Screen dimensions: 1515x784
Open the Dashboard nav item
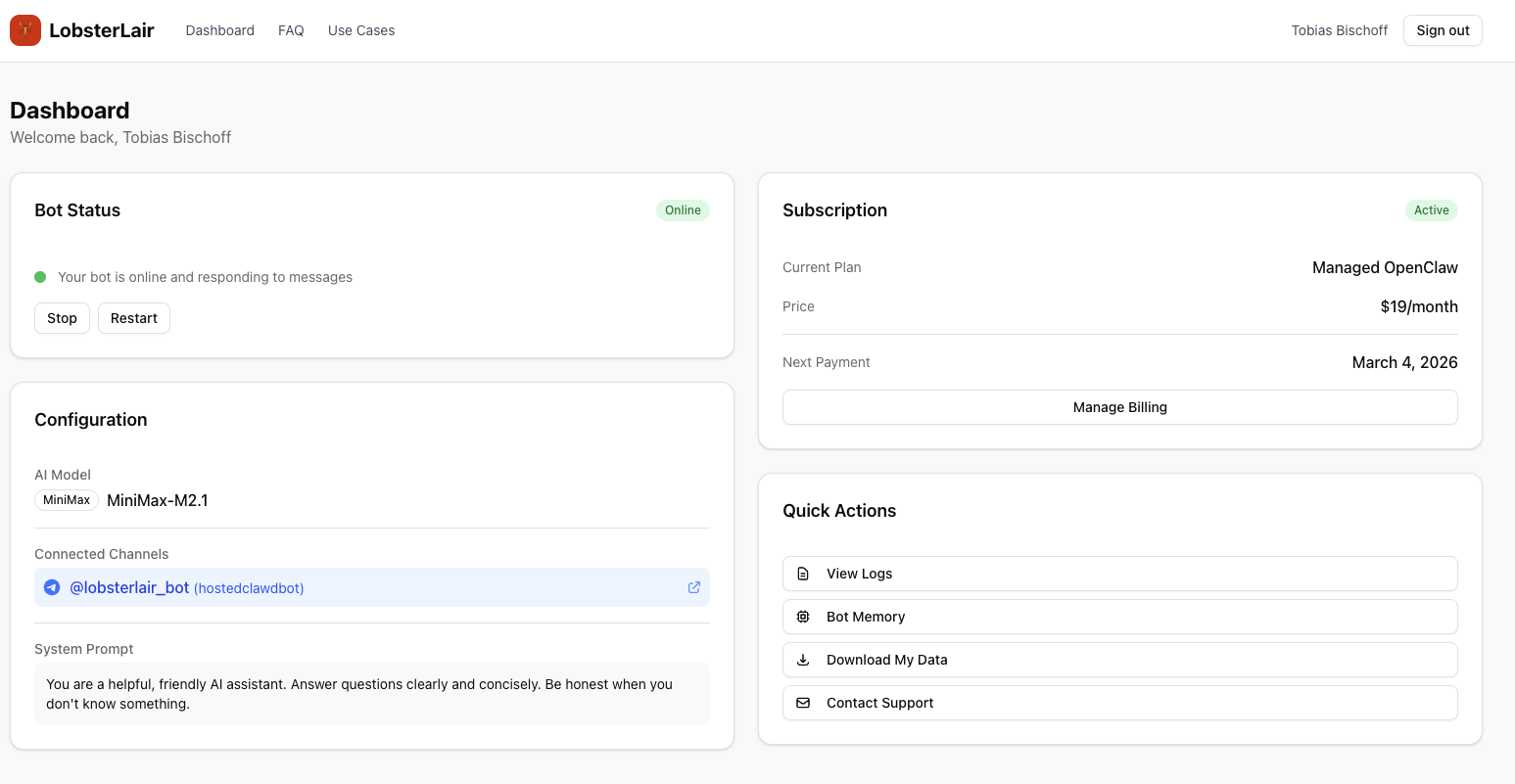coord(220,30)
